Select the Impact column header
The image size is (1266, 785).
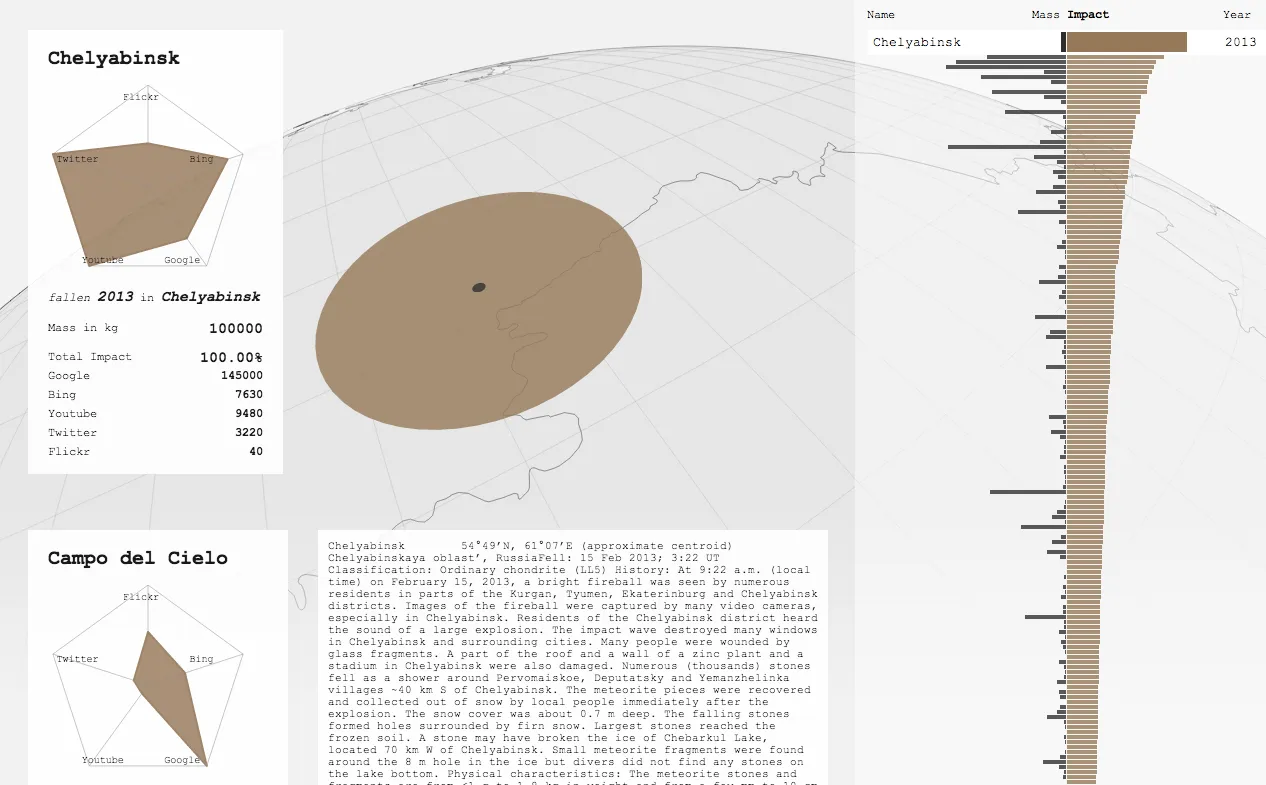pyautogui.click(x=1088, y=15)
